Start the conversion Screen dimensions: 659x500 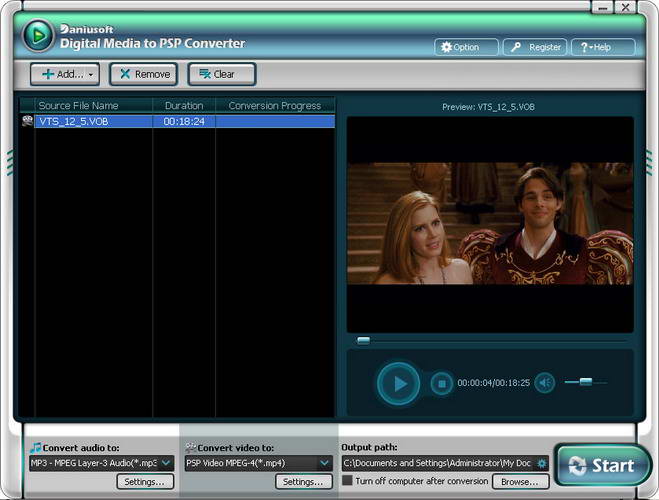(603, 465)
